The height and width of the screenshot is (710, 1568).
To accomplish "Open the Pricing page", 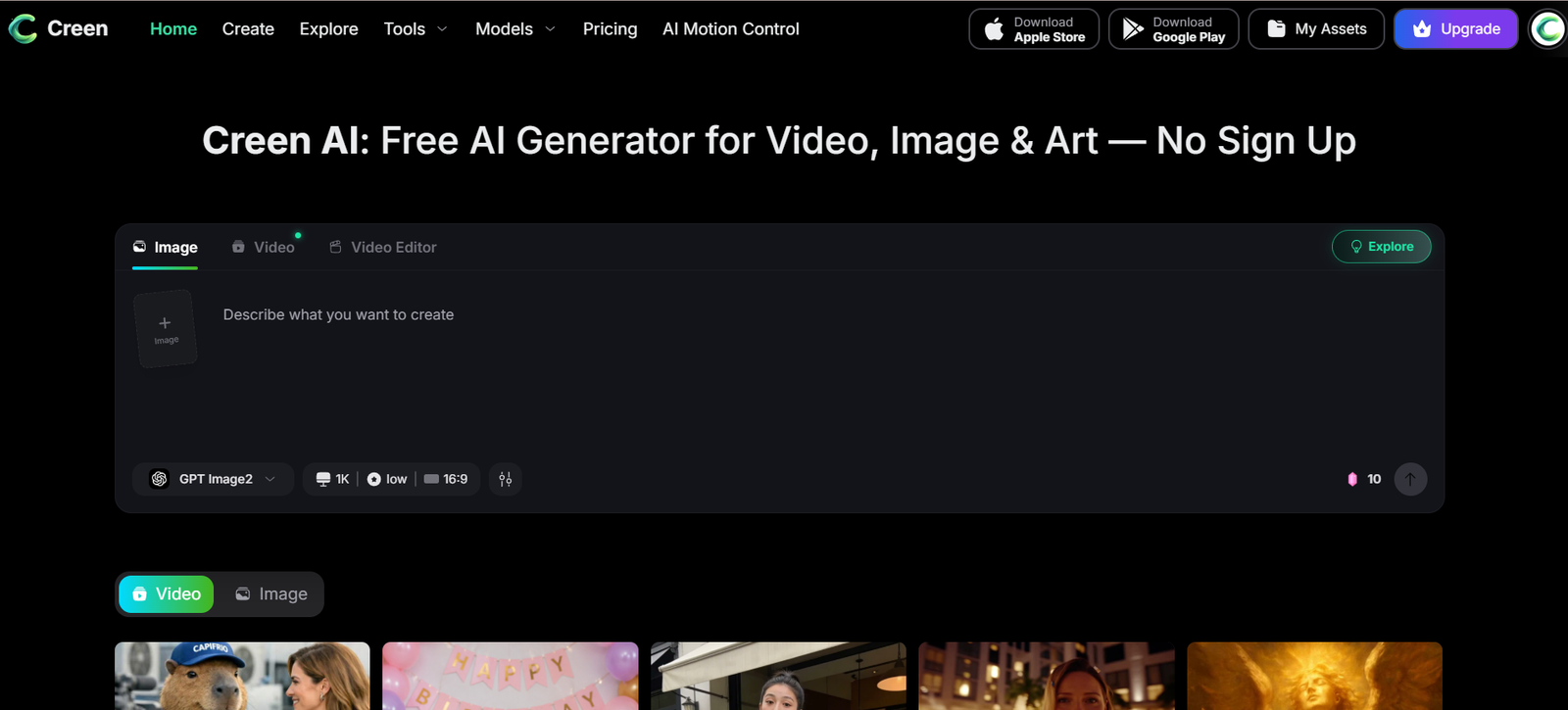I will 611,29.
